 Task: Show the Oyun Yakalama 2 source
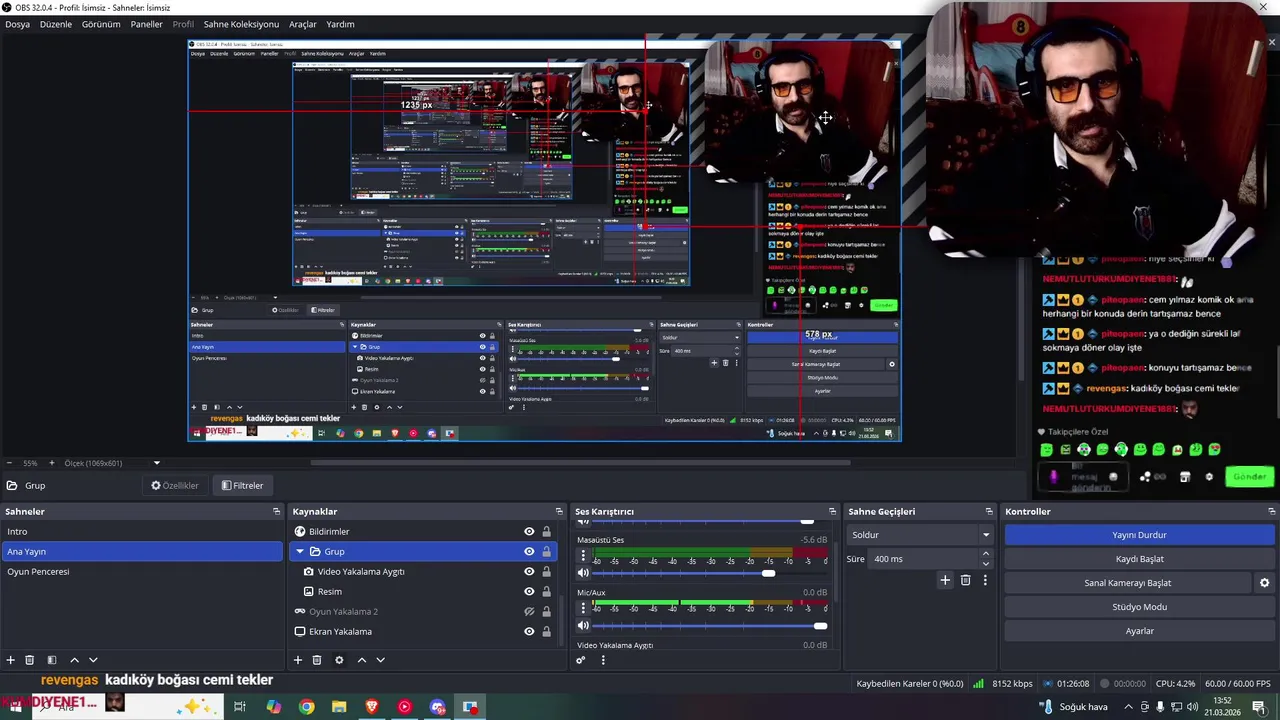tap(529, 612)
